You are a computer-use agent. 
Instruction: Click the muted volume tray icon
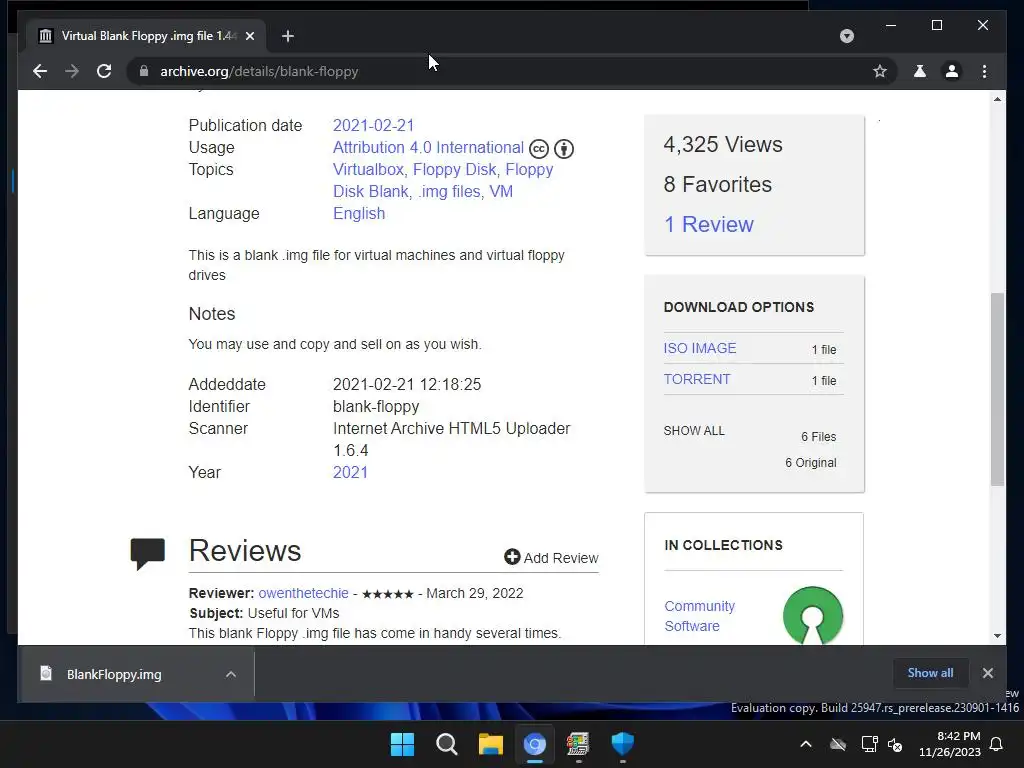(x=895, y=744)
